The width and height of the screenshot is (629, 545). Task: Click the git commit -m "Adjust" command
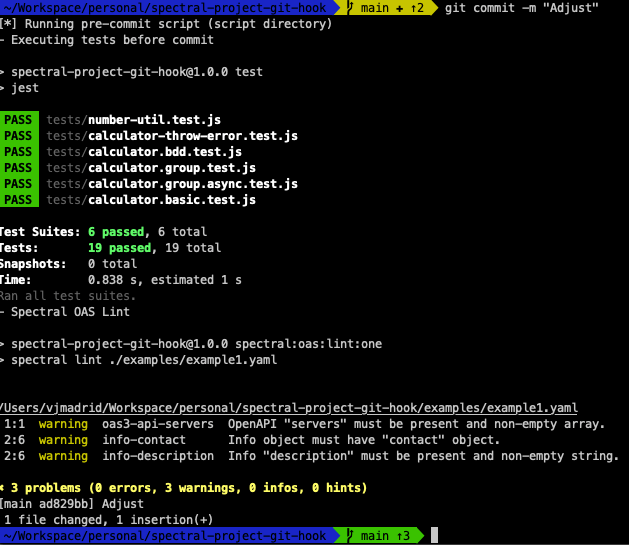(x=521, y=8)
